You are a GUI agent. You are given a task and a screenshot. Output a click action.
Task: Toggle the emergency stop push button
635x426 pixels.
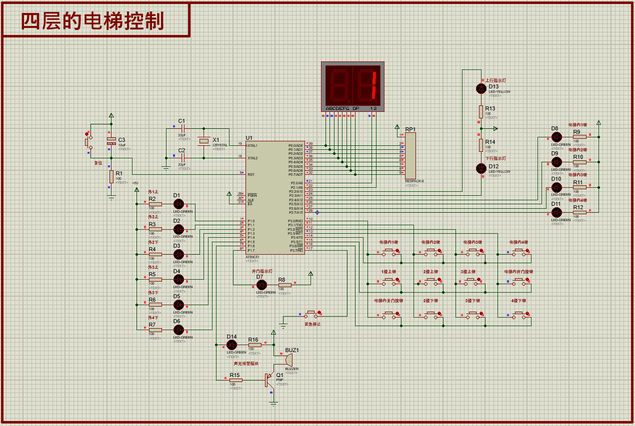[311, 314]
